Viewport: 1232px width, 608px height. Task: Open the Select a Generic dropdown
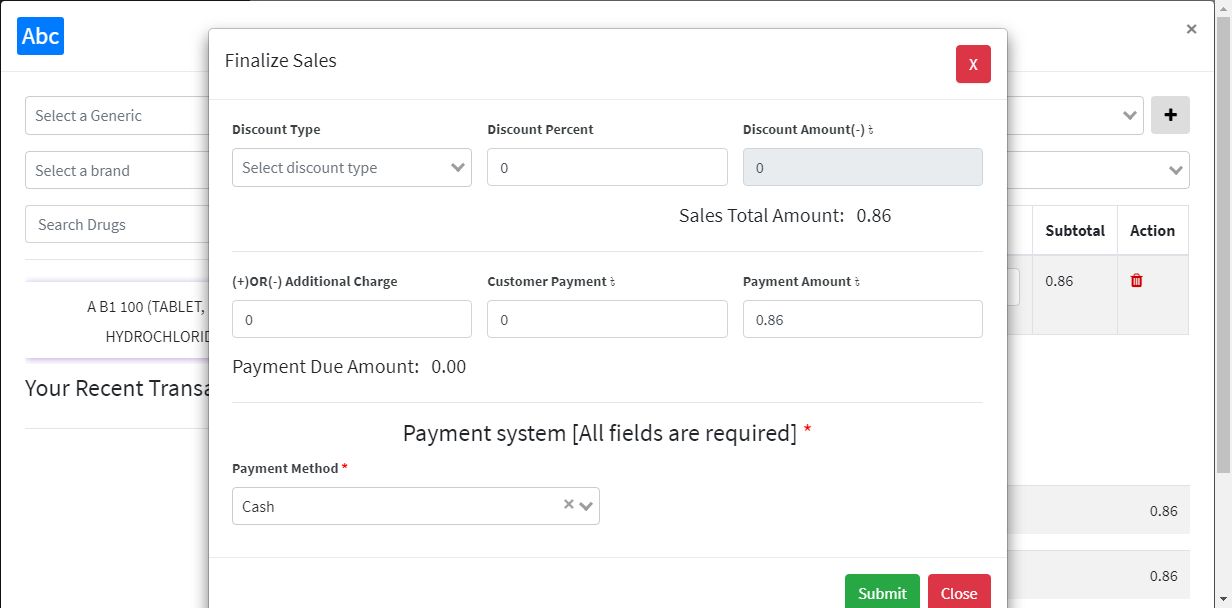click(116, 115)
